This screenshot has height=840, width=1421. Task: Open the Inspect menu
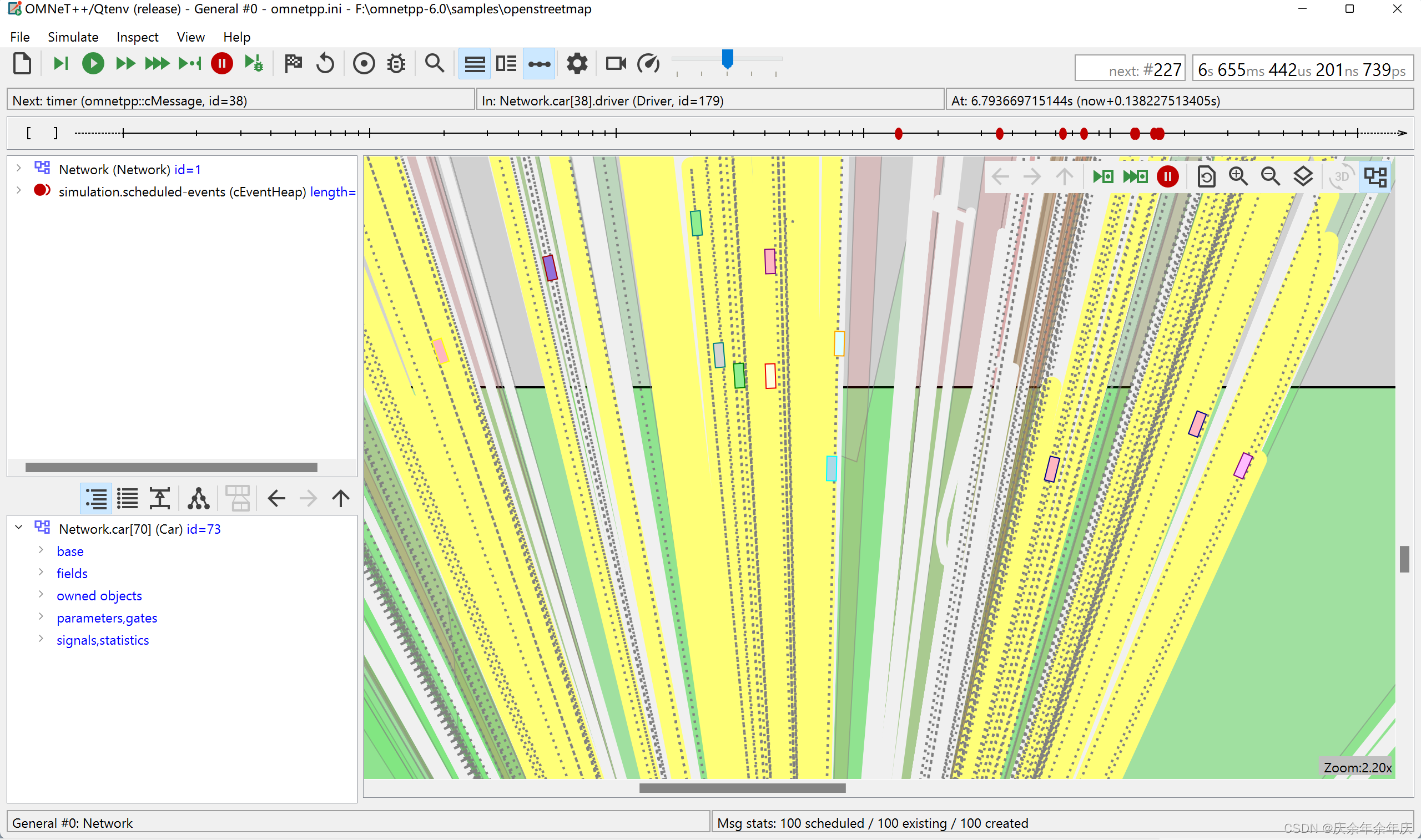(x=137, y=37)
